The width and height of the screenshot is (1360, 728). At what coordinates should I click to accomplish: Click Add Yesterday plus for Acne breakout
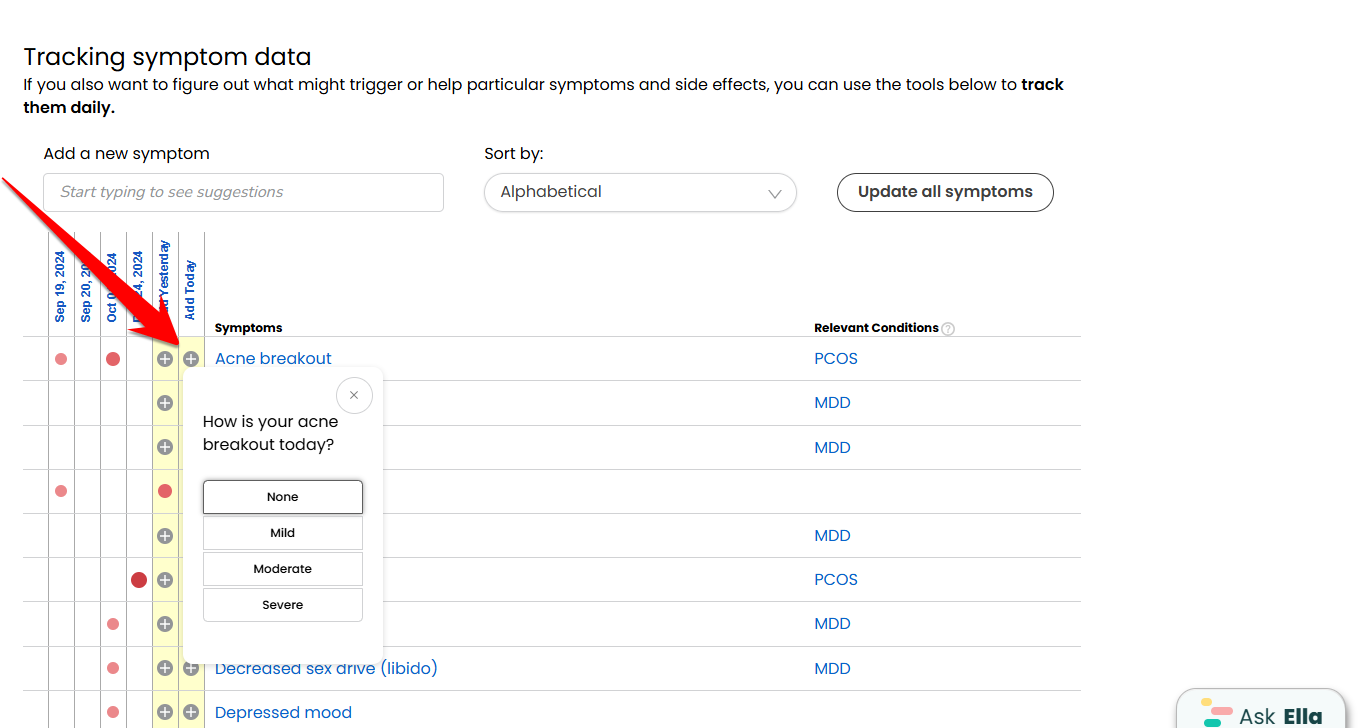pyautogui.click(x=165, y=359)
